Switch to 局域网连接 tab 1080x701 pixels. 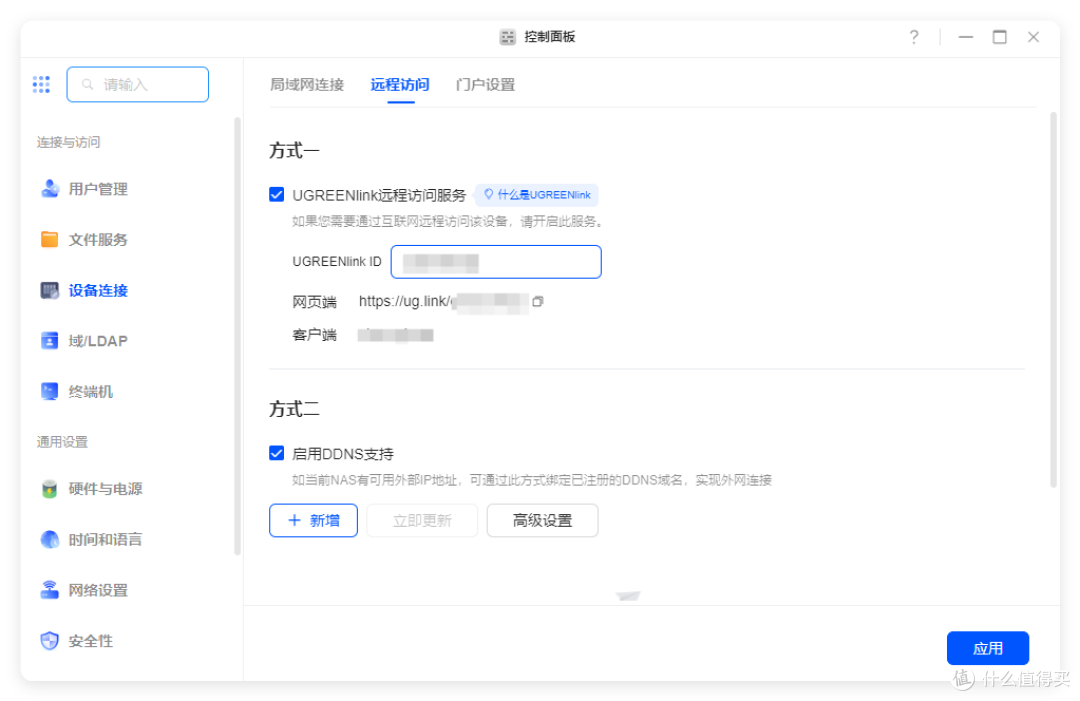[307, 85]
